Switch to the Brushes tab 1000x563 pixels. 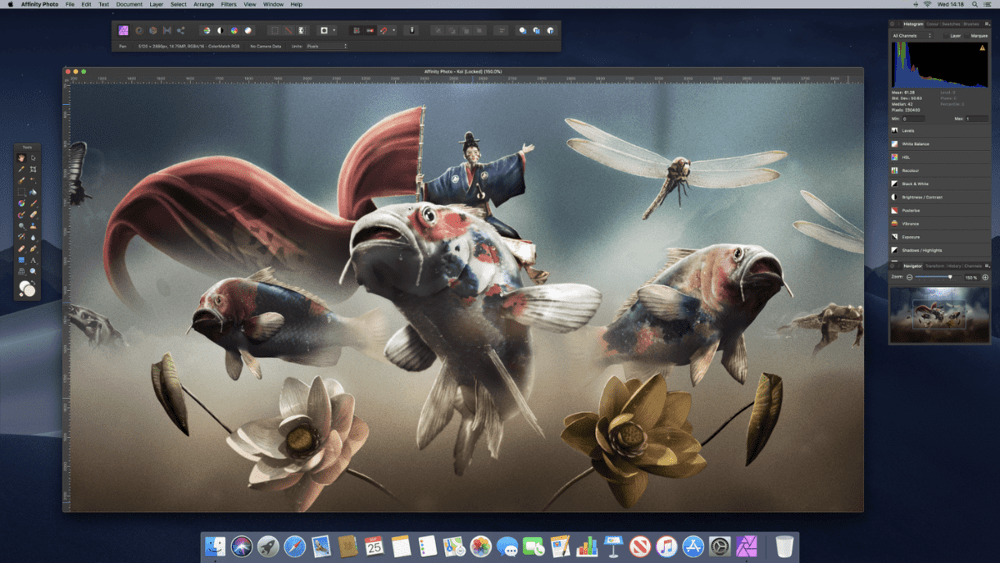(x=971, y=24)
